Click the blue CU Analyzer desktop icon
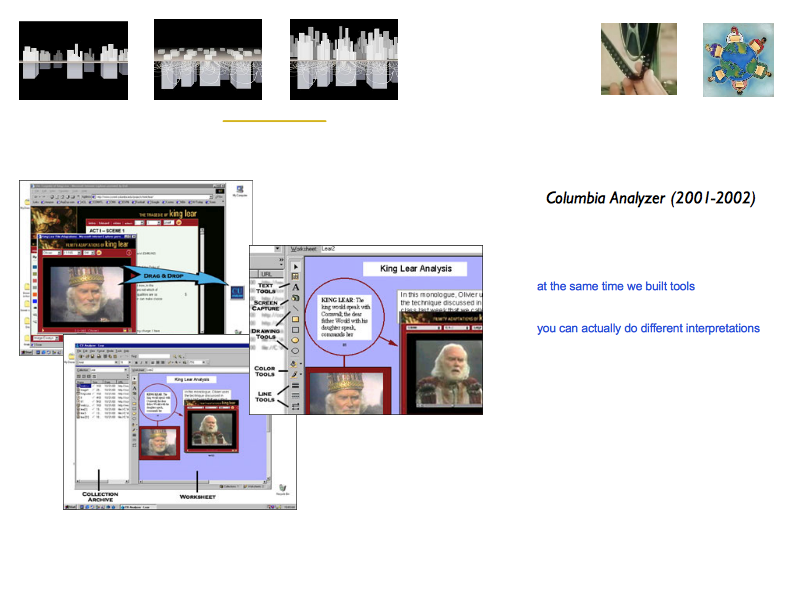Screen dimensions: 800x600 point(237,292)
